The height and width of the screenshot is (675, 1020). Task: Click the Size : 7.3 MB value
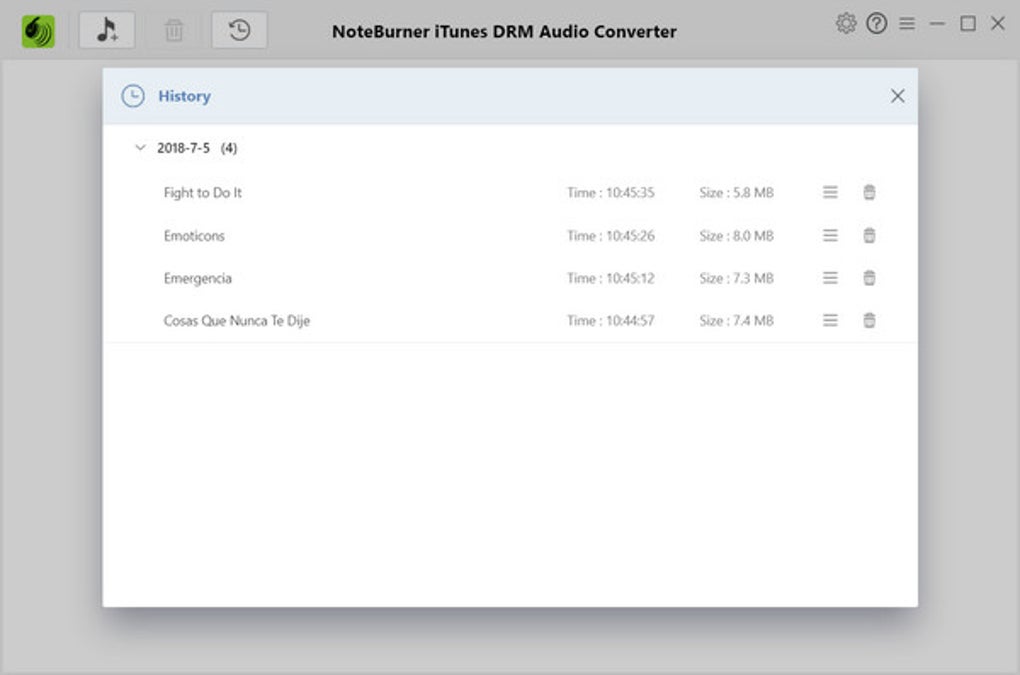click(x=736, y=278)
